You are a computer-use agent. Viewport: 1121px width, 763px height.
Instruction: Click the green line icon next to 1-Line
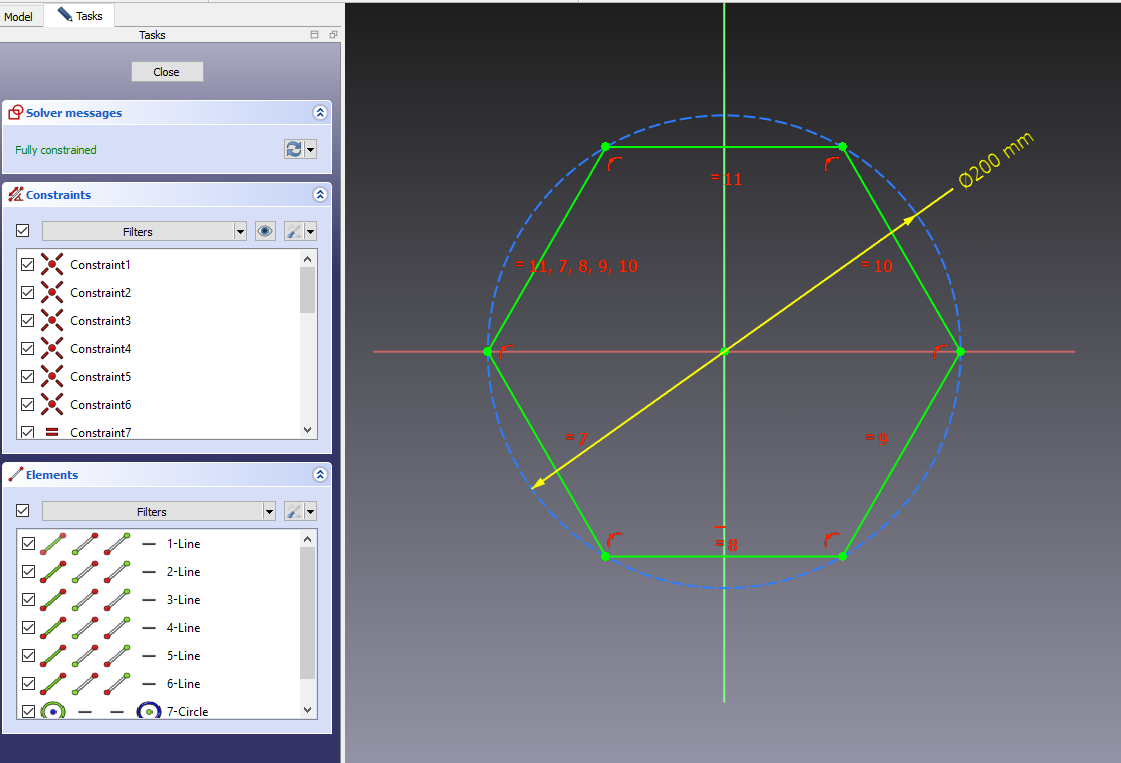[52, 543]
